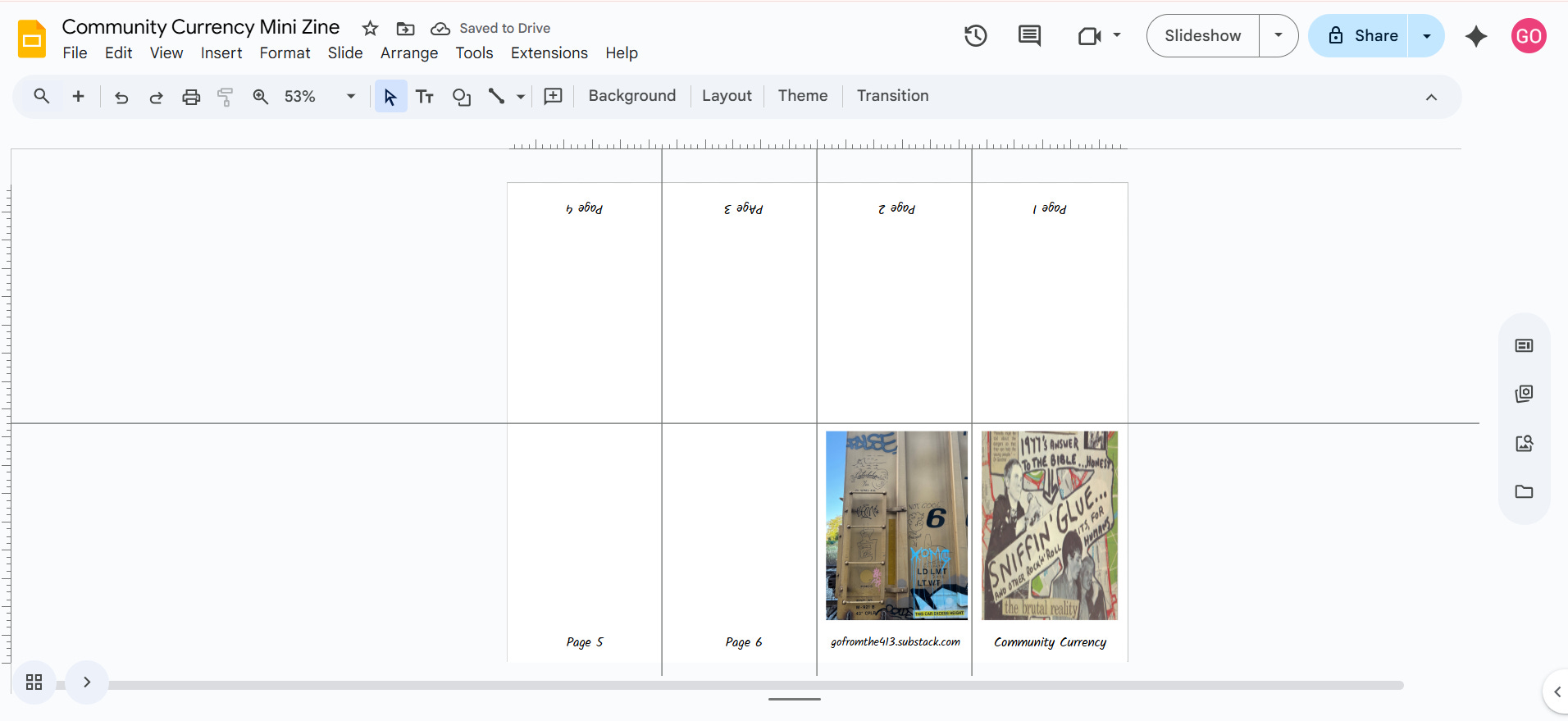
Task: Search the menus magnifier icon
Action: point(42,97)
